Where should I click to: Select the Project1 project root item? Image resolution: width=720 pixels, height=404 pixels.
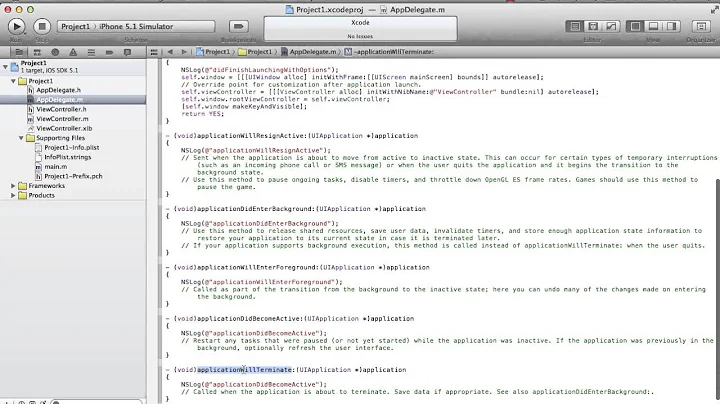pos(73,67)
